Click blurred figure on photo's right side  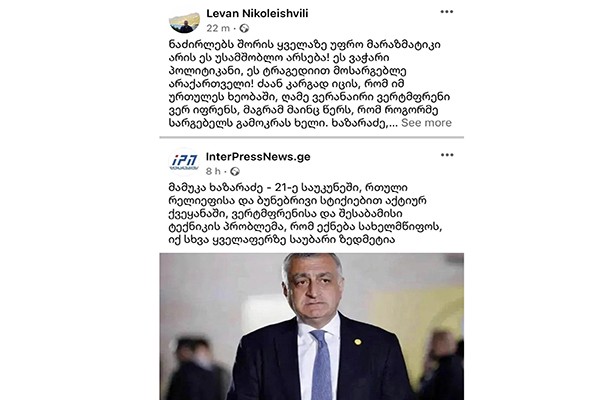pyautogui.click(x=442, y=366)
